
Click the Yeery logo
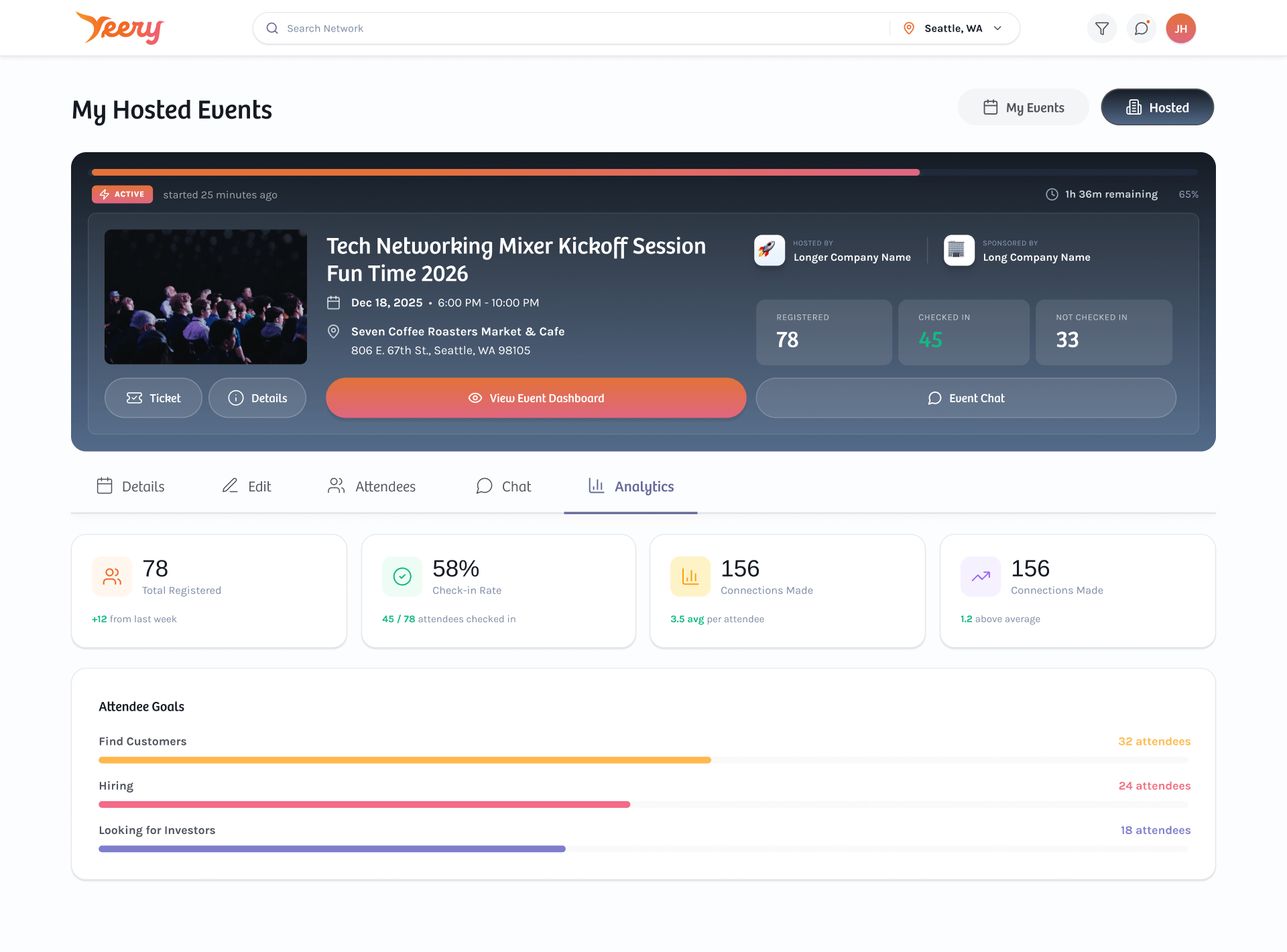pos(119,27)
